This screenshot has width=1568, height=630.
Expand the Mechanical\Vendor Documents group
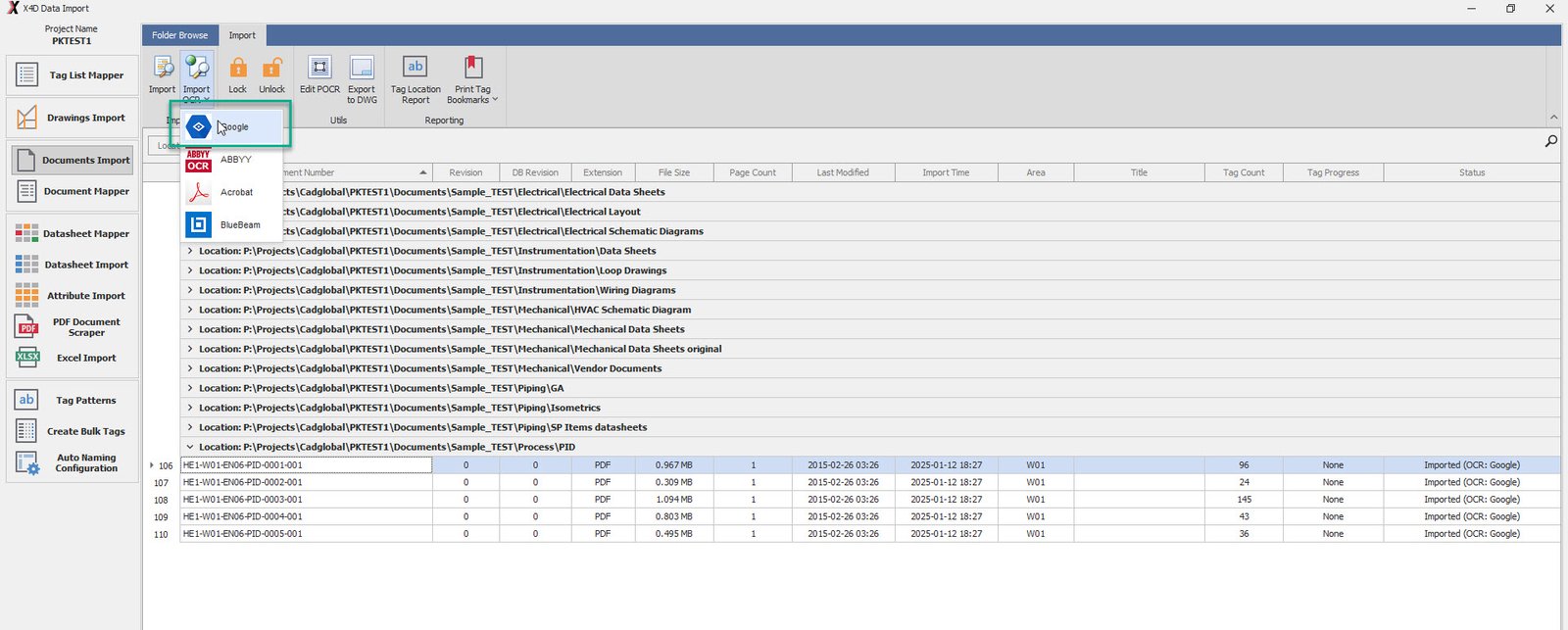pos(190,368)
